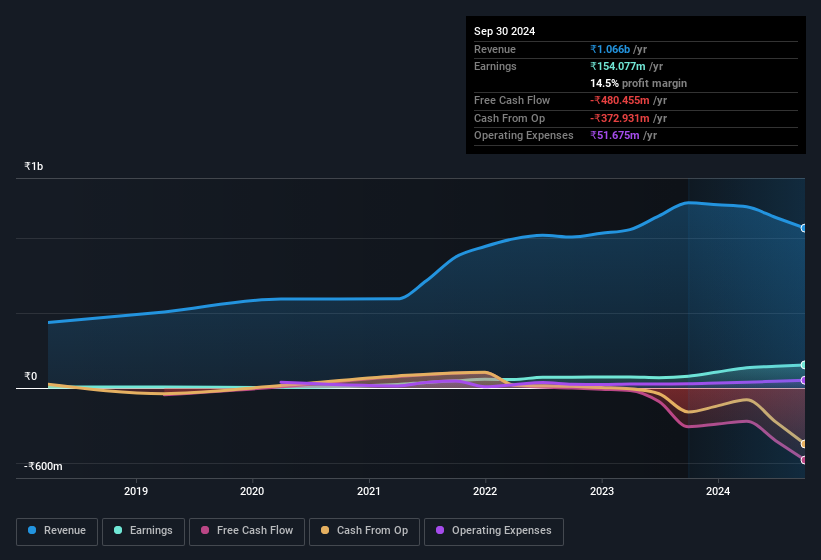The height and width of the screenshot is (560, 821).
Task: Click the Free Cash Flow end marker
Action: (x=804, y=460)
